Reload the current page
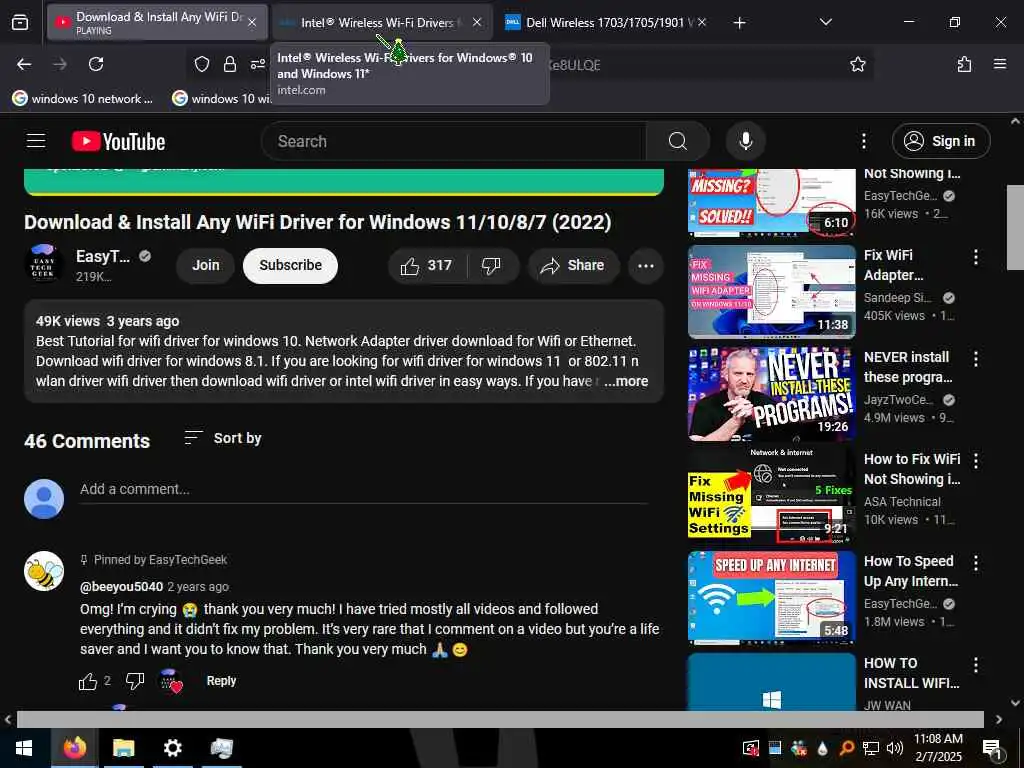The image size is (1024, 768). [96, 64]
